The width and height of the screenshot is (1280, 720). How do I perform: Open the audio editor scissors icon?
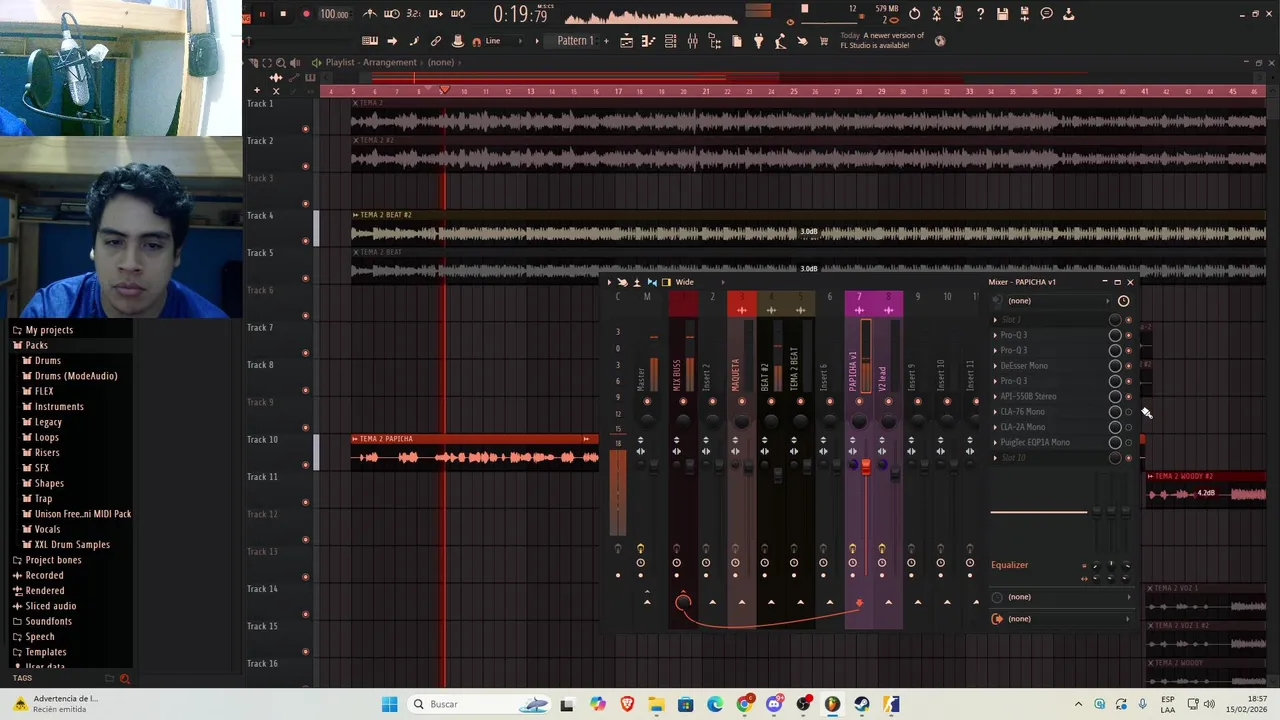point(937,14)
